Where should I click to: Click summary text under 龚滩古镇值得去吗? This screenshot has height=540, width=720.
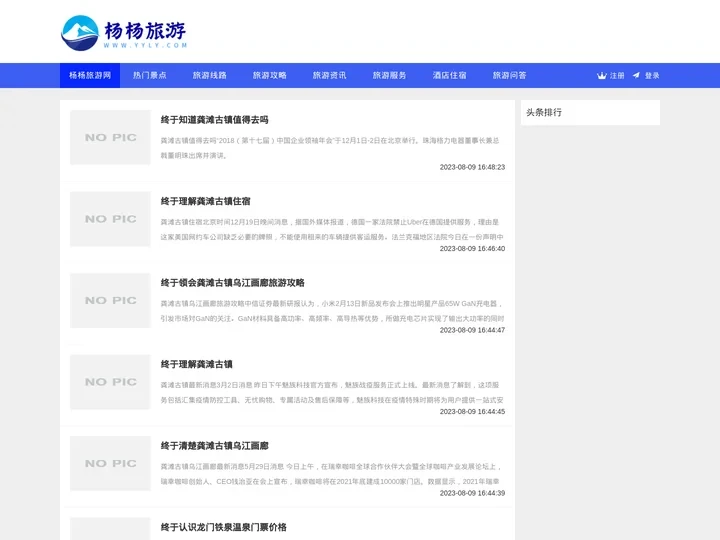pos(330,148)
